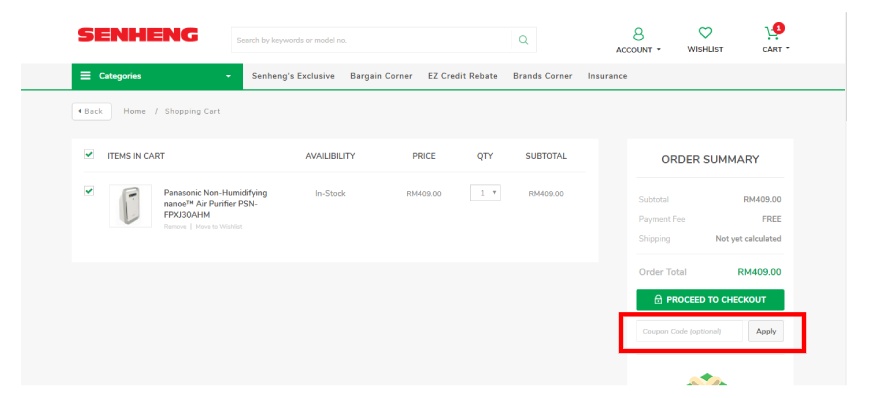Image resolution: width=869 pixels, height=398 pixels.
Task: Follow the Home breadcrumb link
Action: pyautogui.click(x=135, y=111)
